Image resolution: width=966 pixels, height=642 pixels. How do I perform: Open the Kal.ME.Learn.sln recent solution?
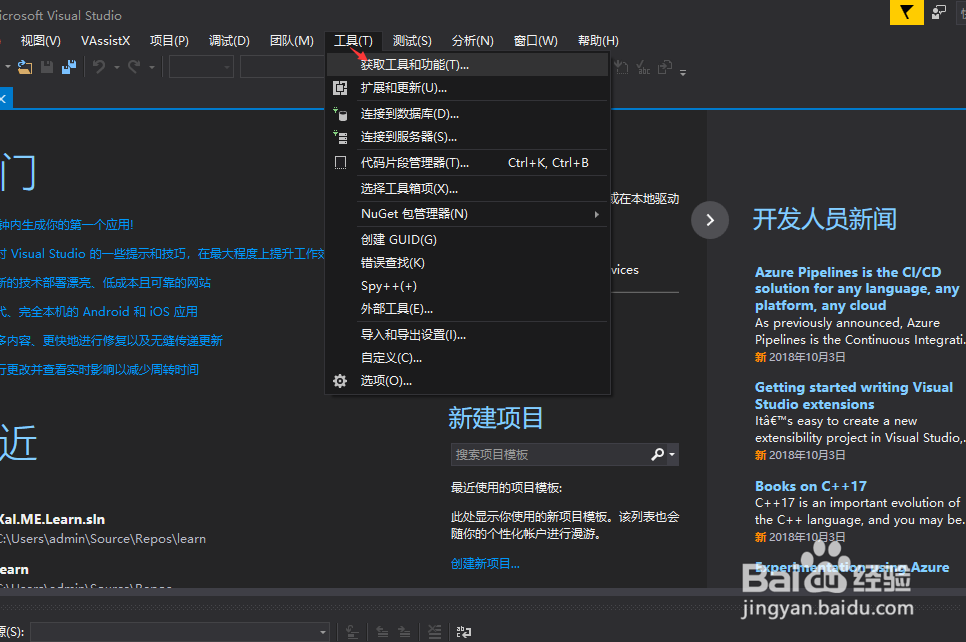point(52,519)
